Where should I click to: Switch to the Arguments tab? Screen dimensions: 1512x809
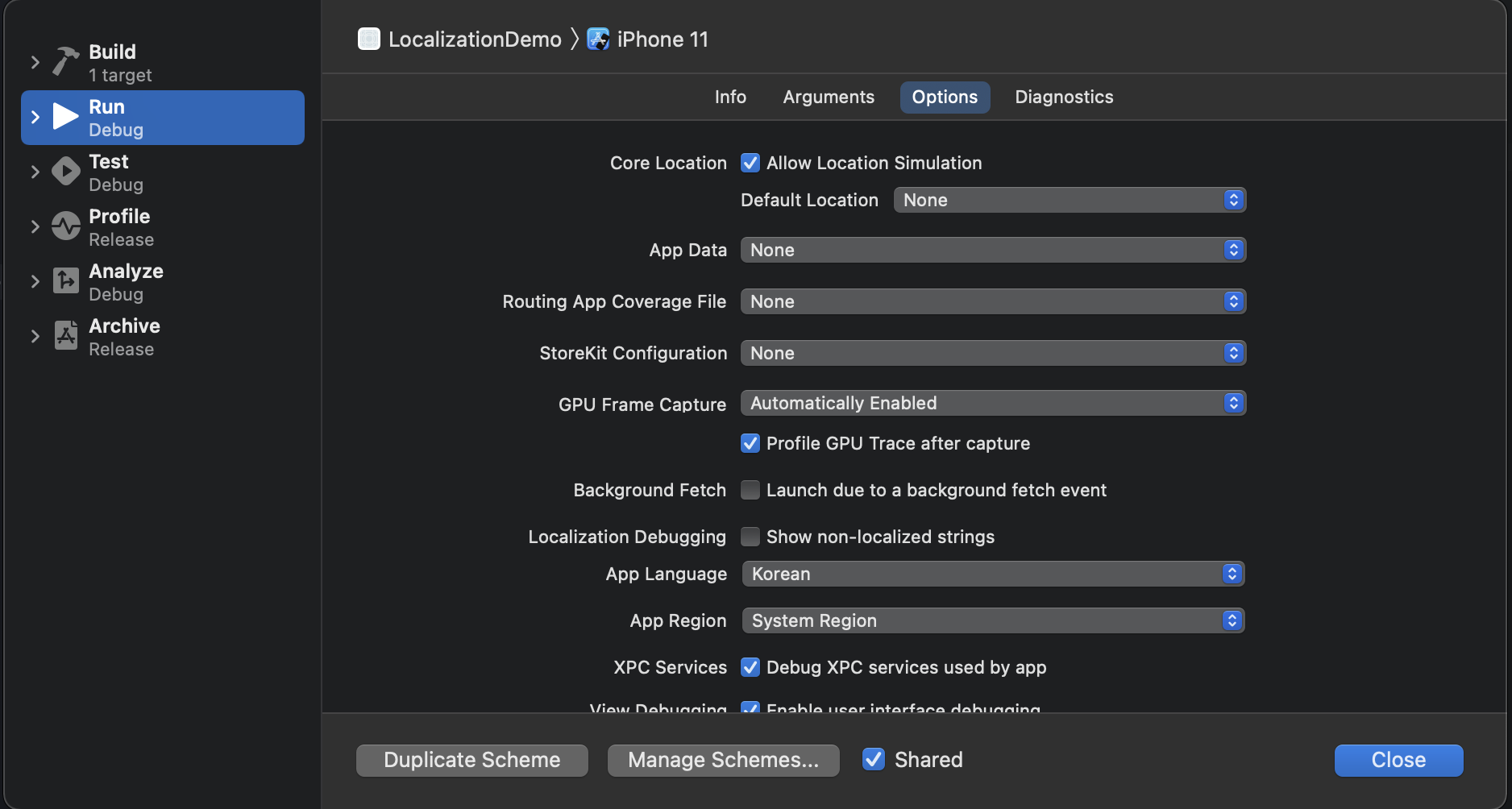829,97
